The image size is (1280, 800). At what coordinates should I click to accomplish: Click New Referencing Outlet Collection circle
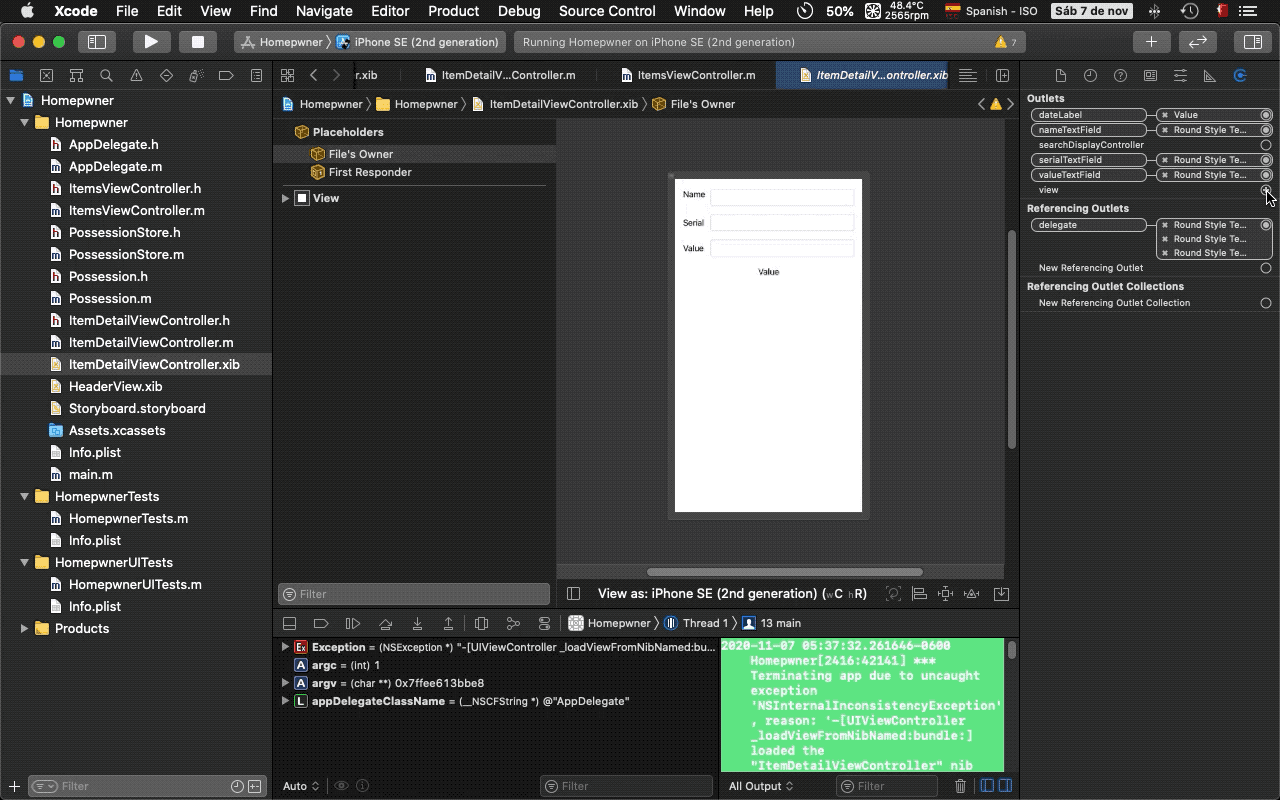(x=1266, y=303)
